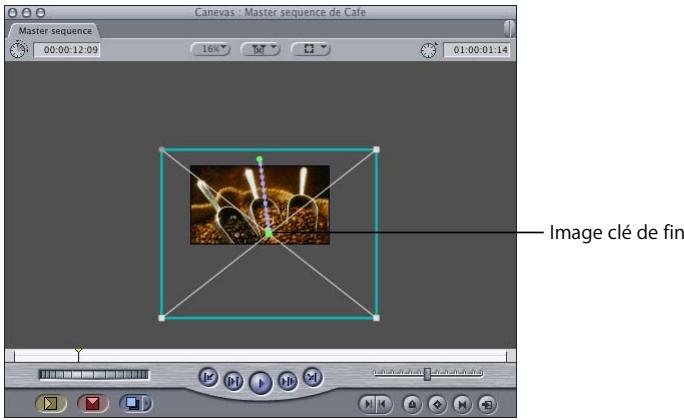684x420 pixels.
Task: Click the bottom-right wireframe corner handle
Action: tap(376, 318)
